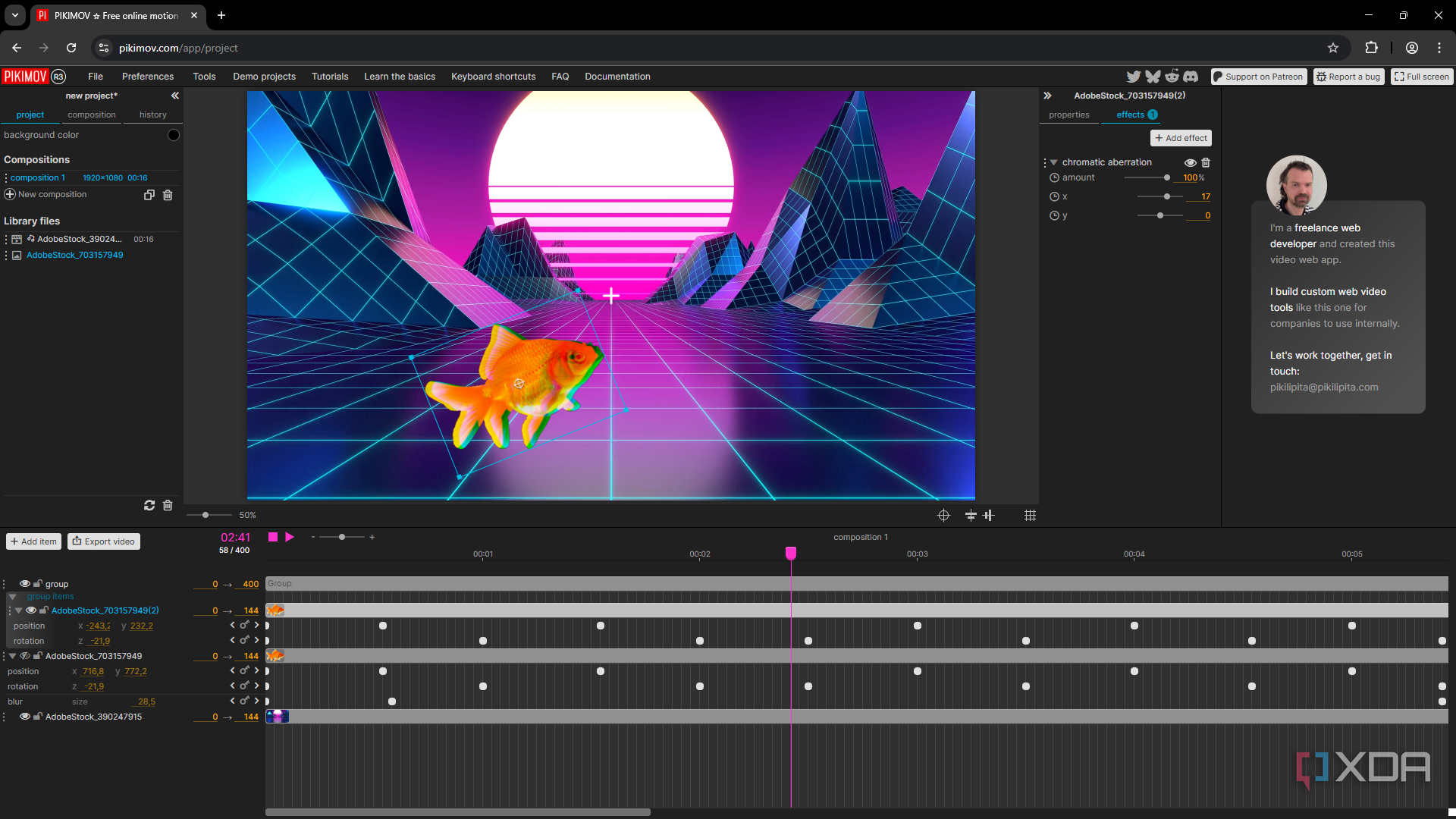Delete selected library file with bottom trash
The image size is (1456, 819).
(x=168, y=505)
